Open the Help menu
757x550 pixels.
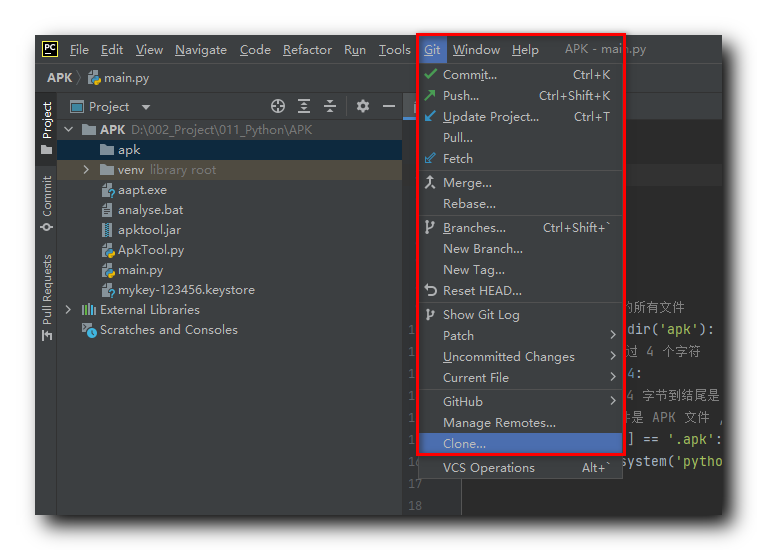click(525, 50)
